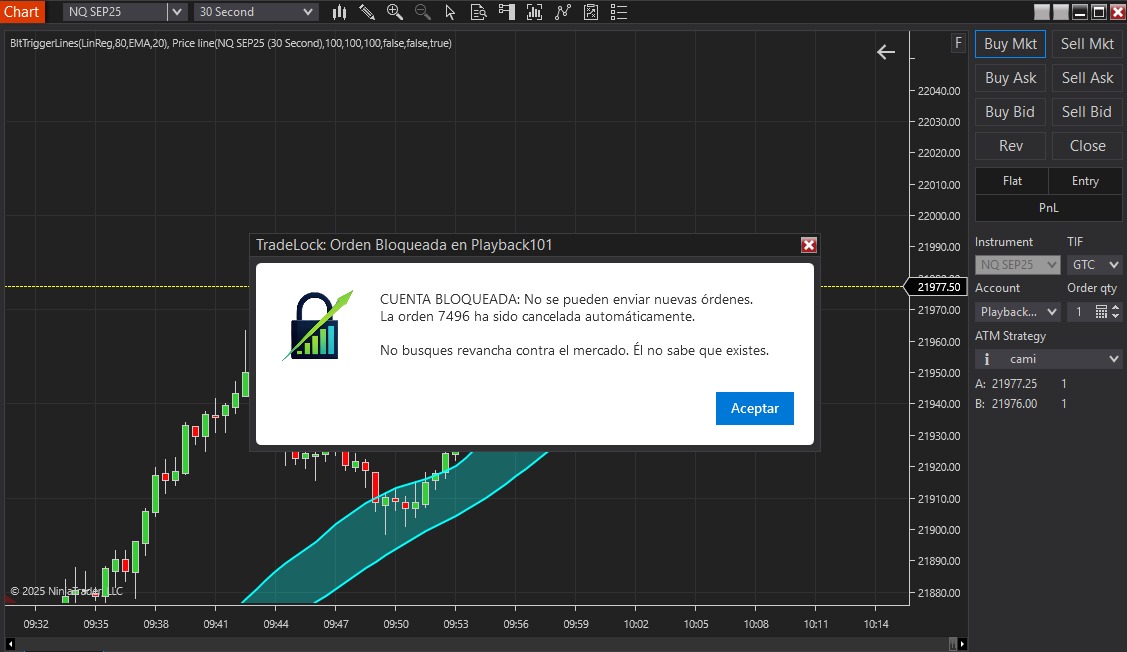The width and height of the screenshot is (1127, 652).
Task: Click the back arrow on the chart
Action: [x=886, y=52]
